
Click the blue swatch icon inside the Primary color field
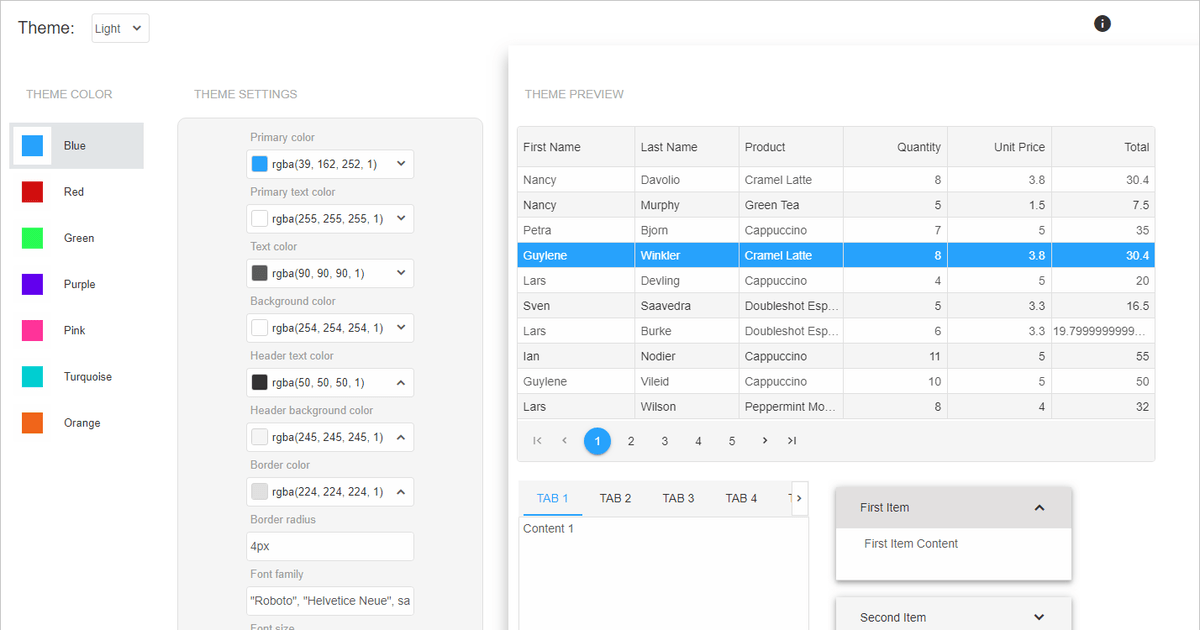coord(260,163)
